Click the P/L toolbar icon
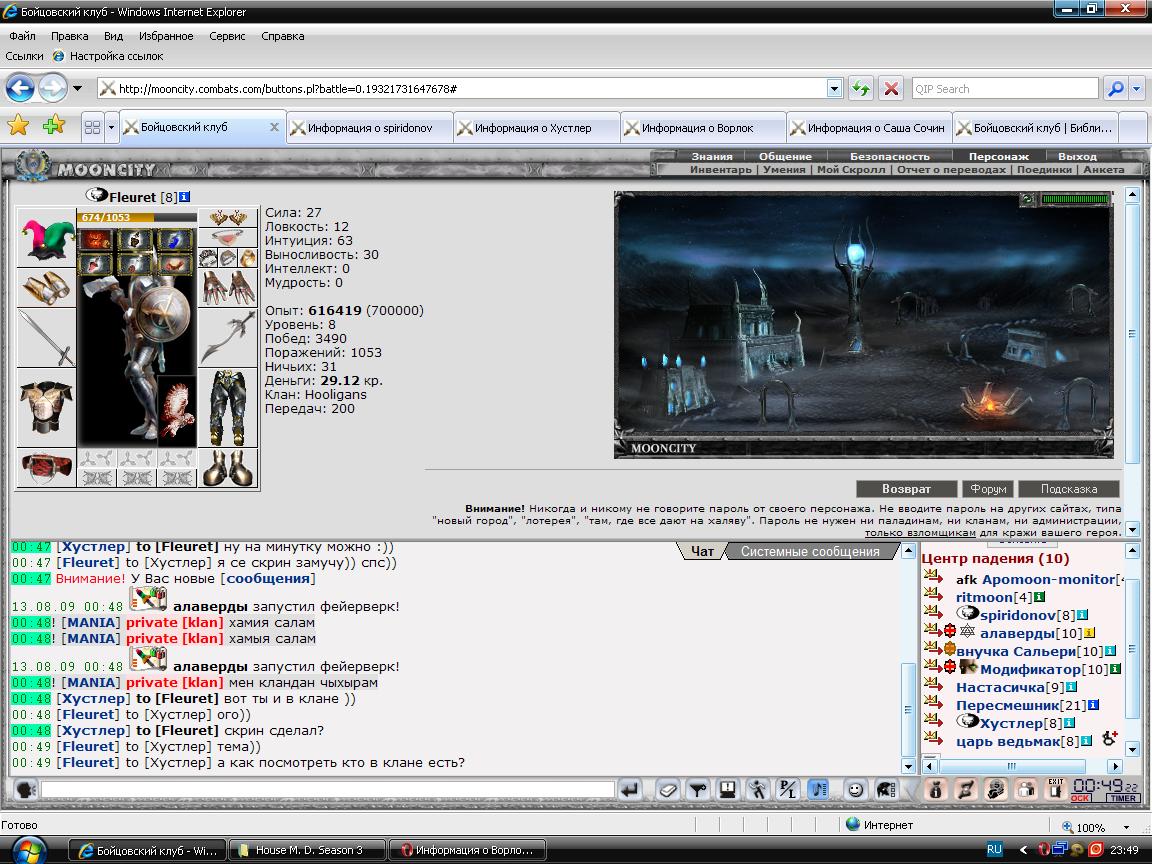This screenshot has height=864, width=1152. click(x=788, y=790)
